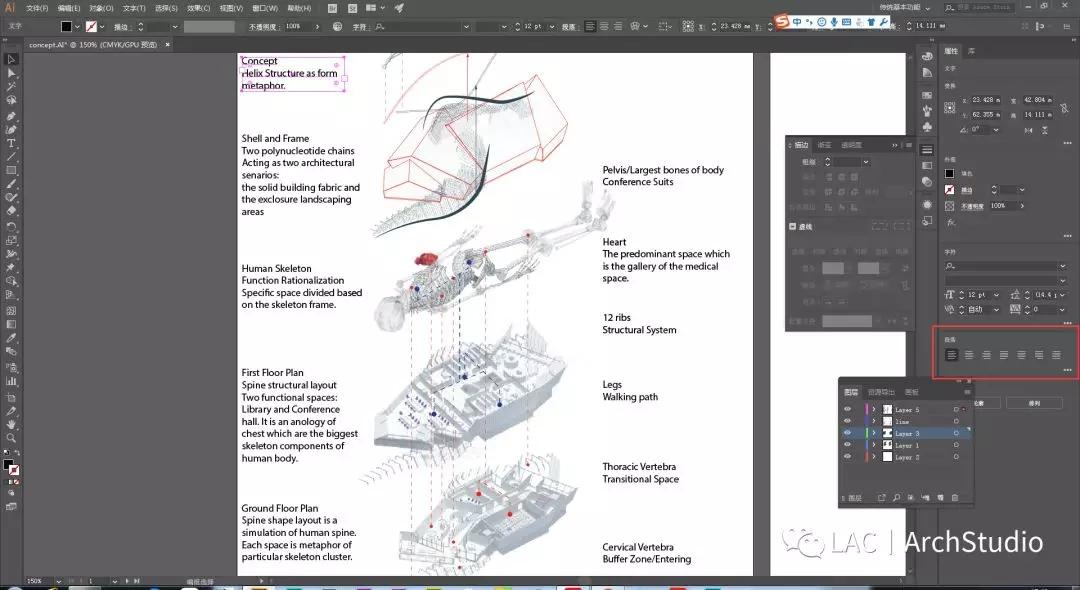Open the Edit menu

click(x=69, y=8)
